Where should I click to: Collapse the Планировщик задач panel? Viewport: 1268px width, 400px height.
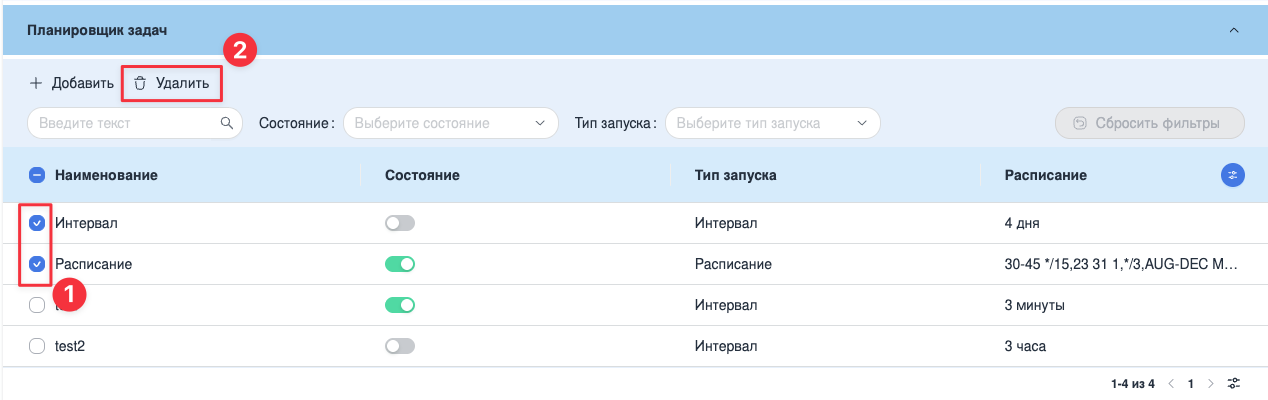pyautogui.click(x=1234, y=30)
